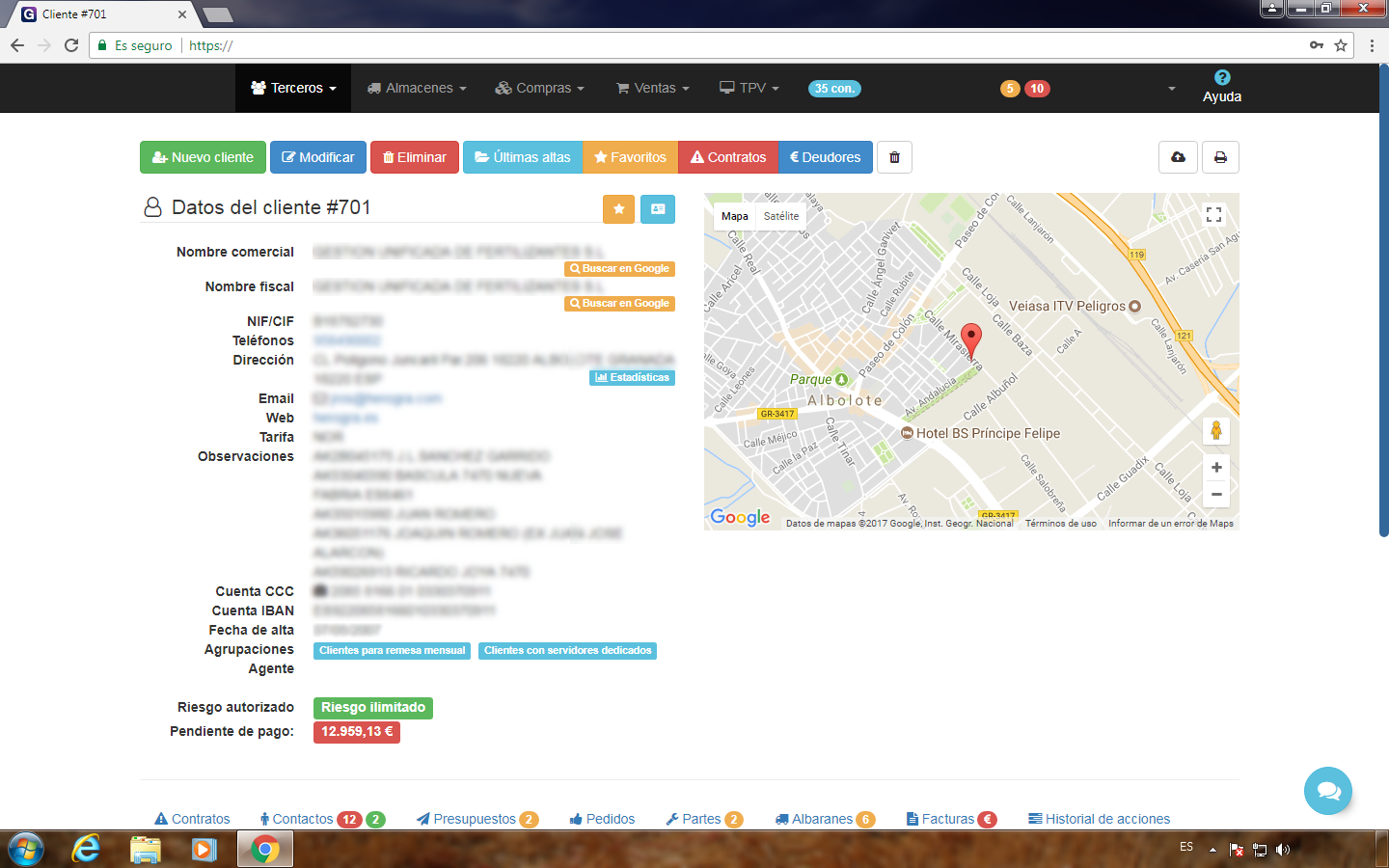The image size is (1389, 868).
Task: Click the Nuevo cliente button
Action: coord(203,157)
